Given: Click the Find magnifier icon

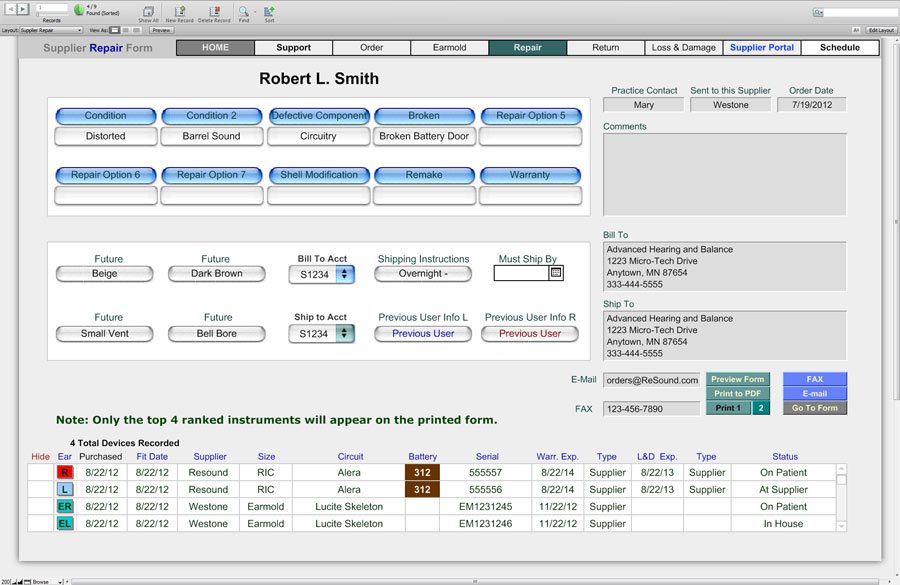Looking at the screenshot, I should coord(243,11).
